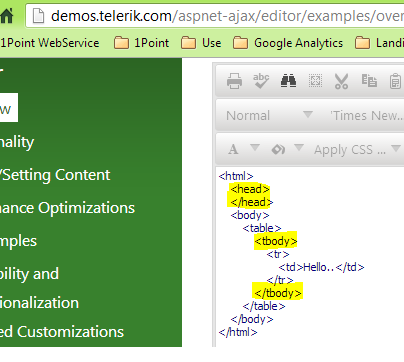The image size is (404, 362).
Task: Click the </body> closing tag
Action: 252,319
